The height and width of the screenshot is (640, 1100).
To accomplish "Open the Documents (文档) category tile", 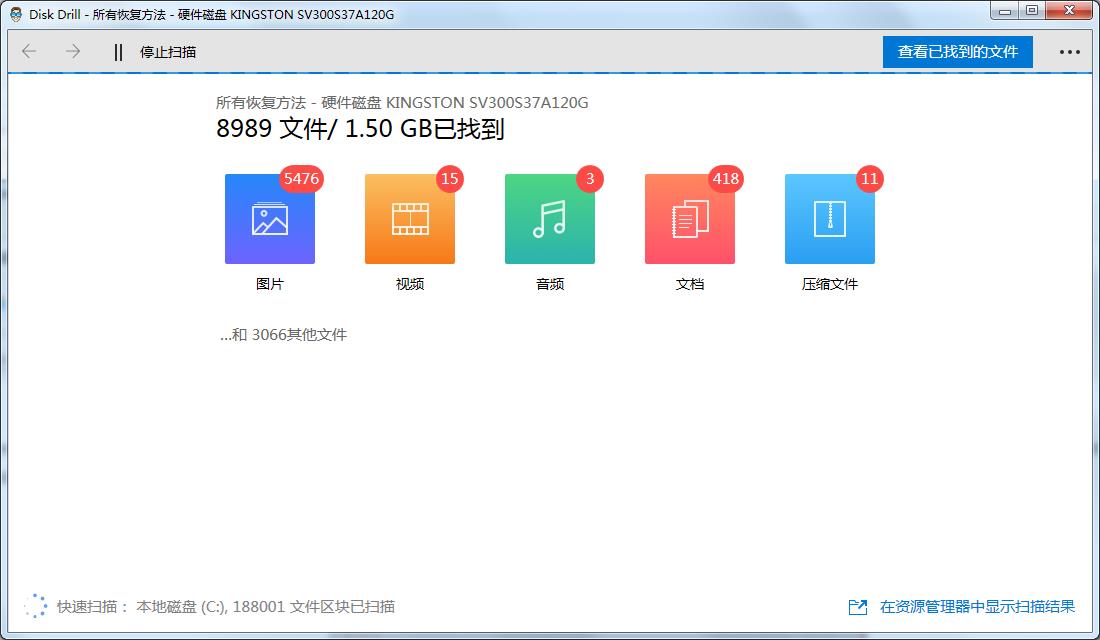I will click(x=690, y=219).
